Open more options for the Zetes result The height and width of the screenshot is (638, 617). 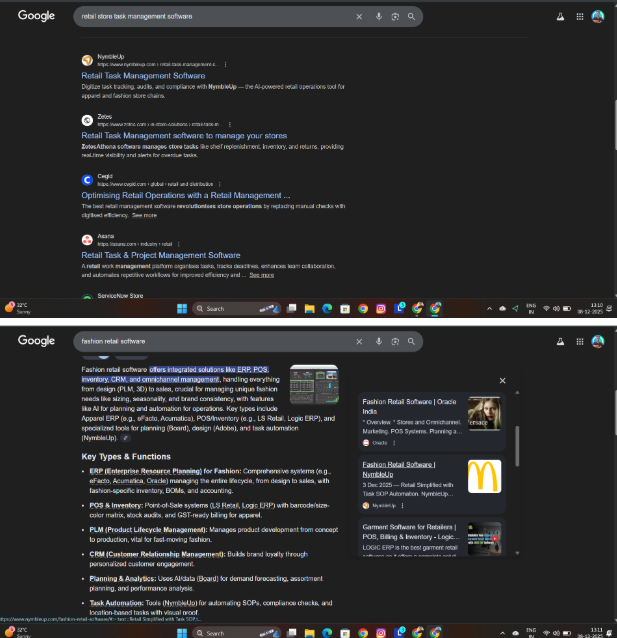[x=230, y=124]
